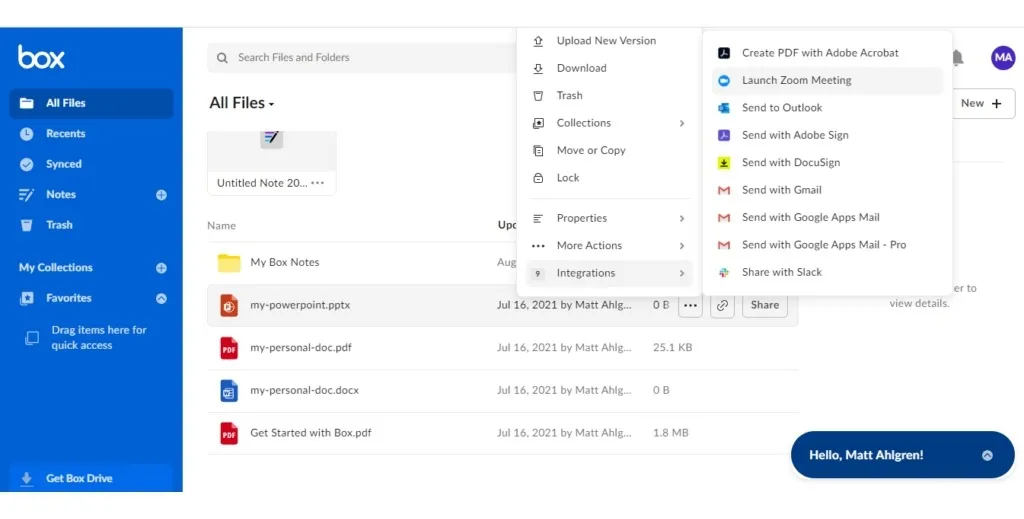Open my-powerpoint.pptx by its name
Image resolution: width=1024 pixels, height=519 pixels.
tap(300, 305)
